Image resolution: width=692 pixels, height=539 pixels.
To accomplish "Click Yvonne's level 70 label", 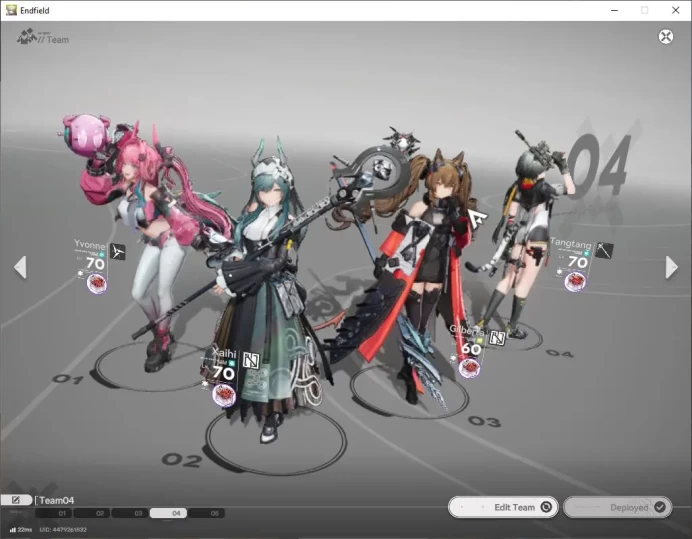I will pos(95,264).
